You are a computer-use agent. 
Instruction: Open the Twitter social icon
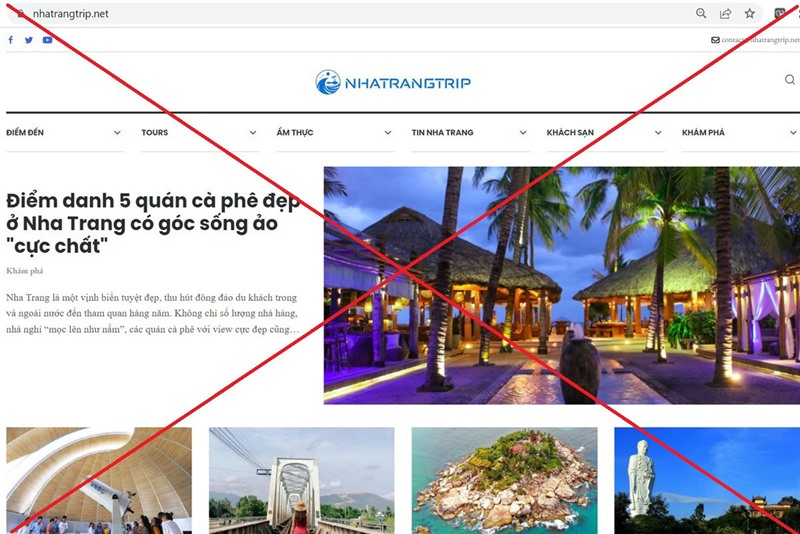tap(29, 40)
